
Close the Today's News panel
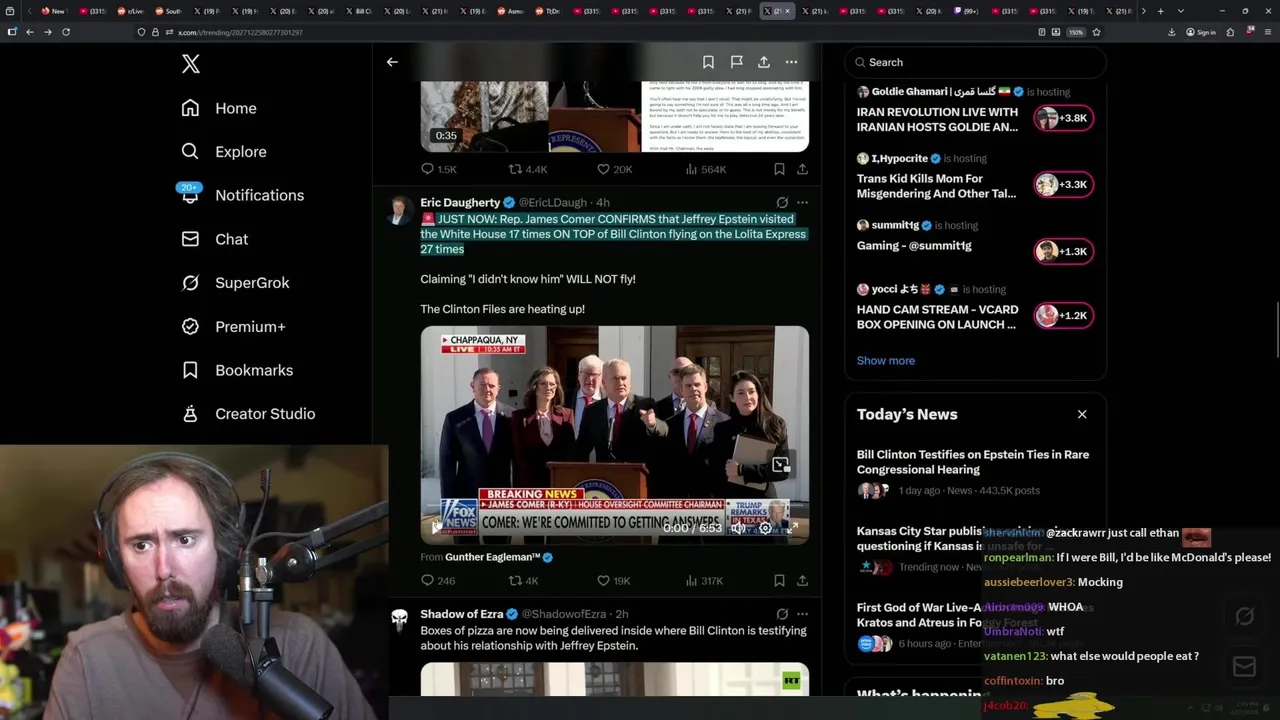coord(1082,414)
